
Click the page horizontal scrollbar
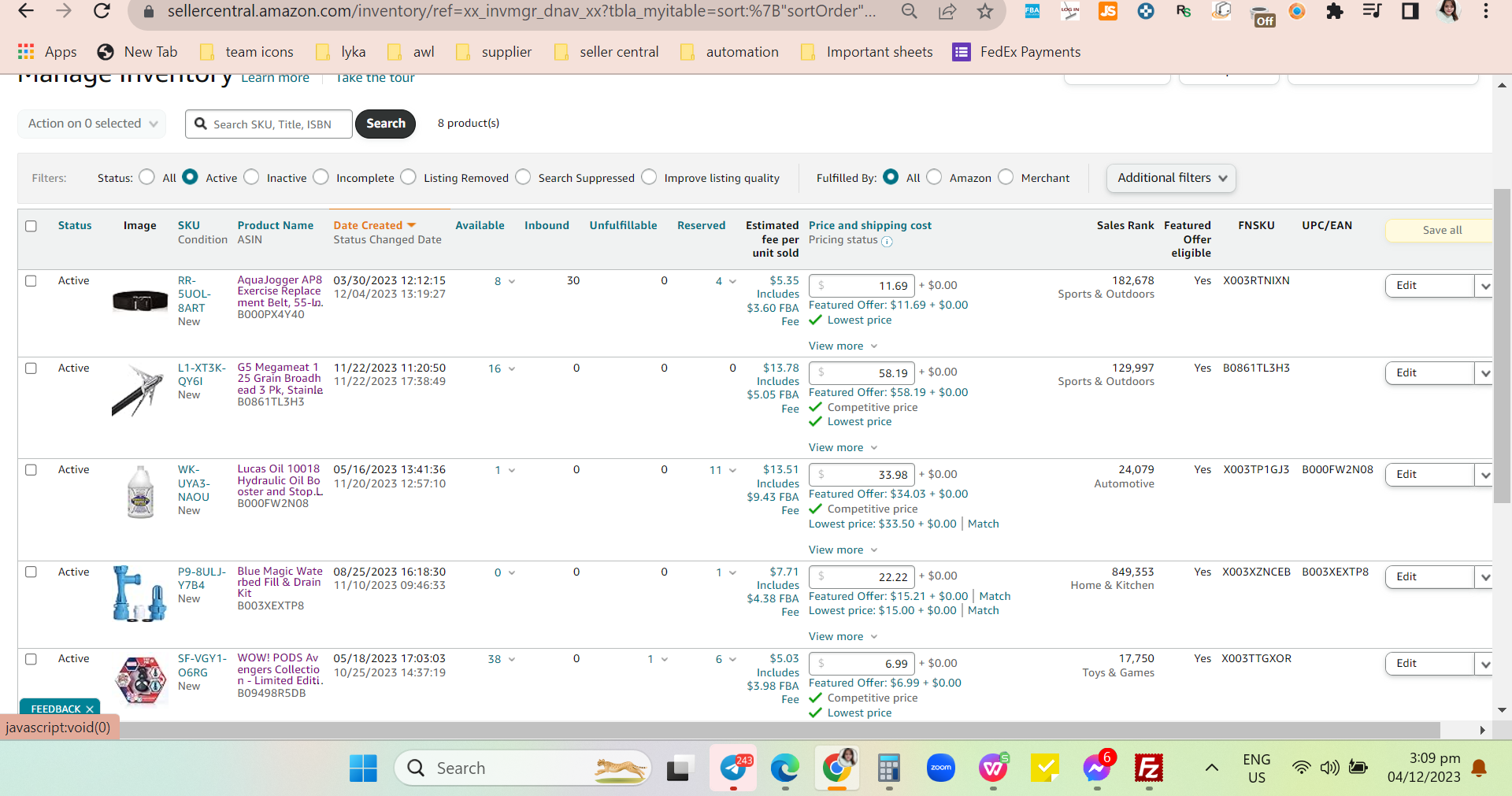pos(779,731)
